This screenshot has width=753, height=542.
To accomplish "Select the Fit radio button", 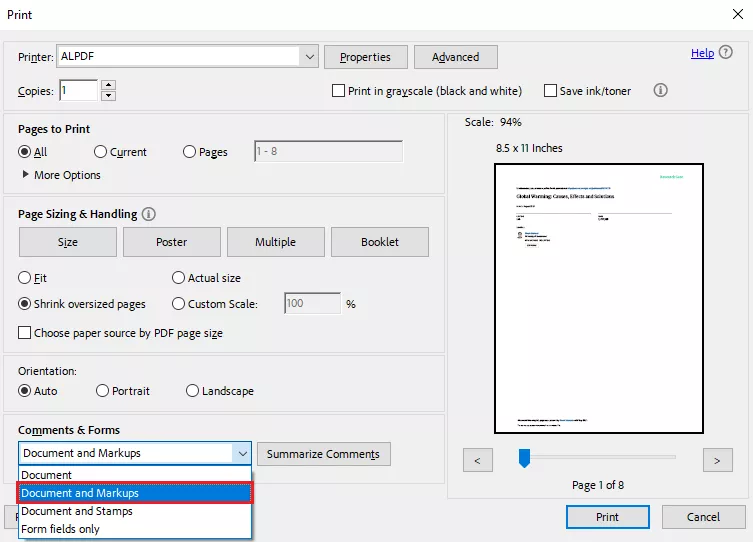I will tap(24, 277).
